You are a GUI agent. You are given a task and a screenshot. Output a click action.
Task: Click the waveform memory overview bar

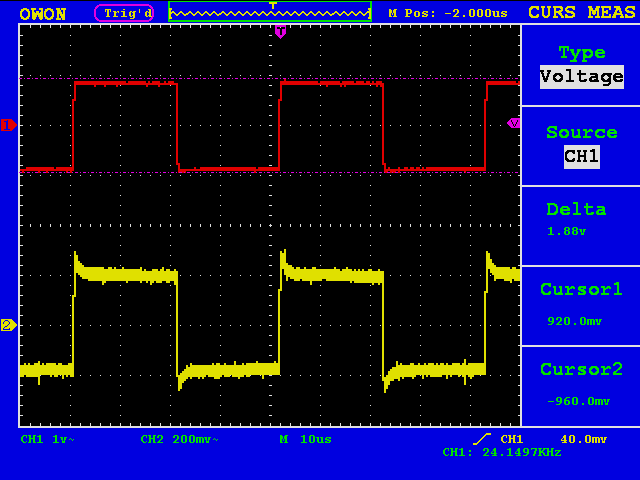click(x=270, y=11)
